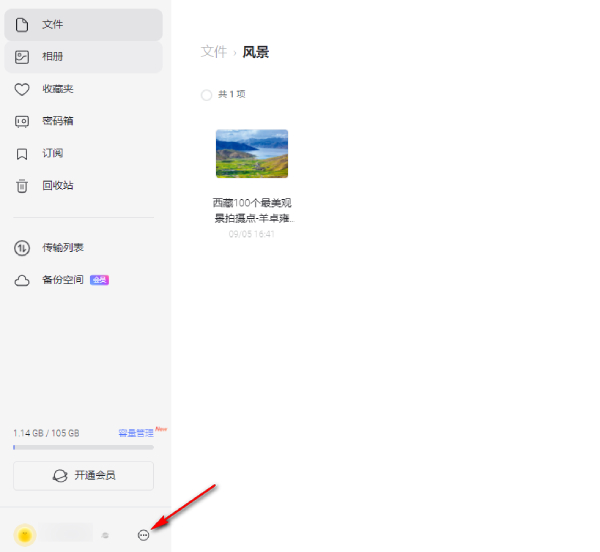
Task: Open 备份空间 backup space via cloud icon
Action: coord(22,281)
